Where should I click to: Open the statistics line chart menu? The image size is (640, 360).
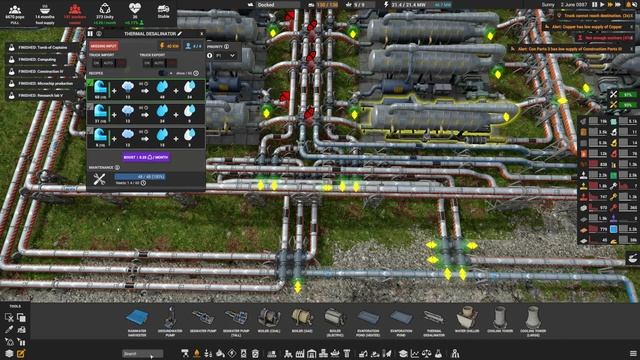point(415,353)
